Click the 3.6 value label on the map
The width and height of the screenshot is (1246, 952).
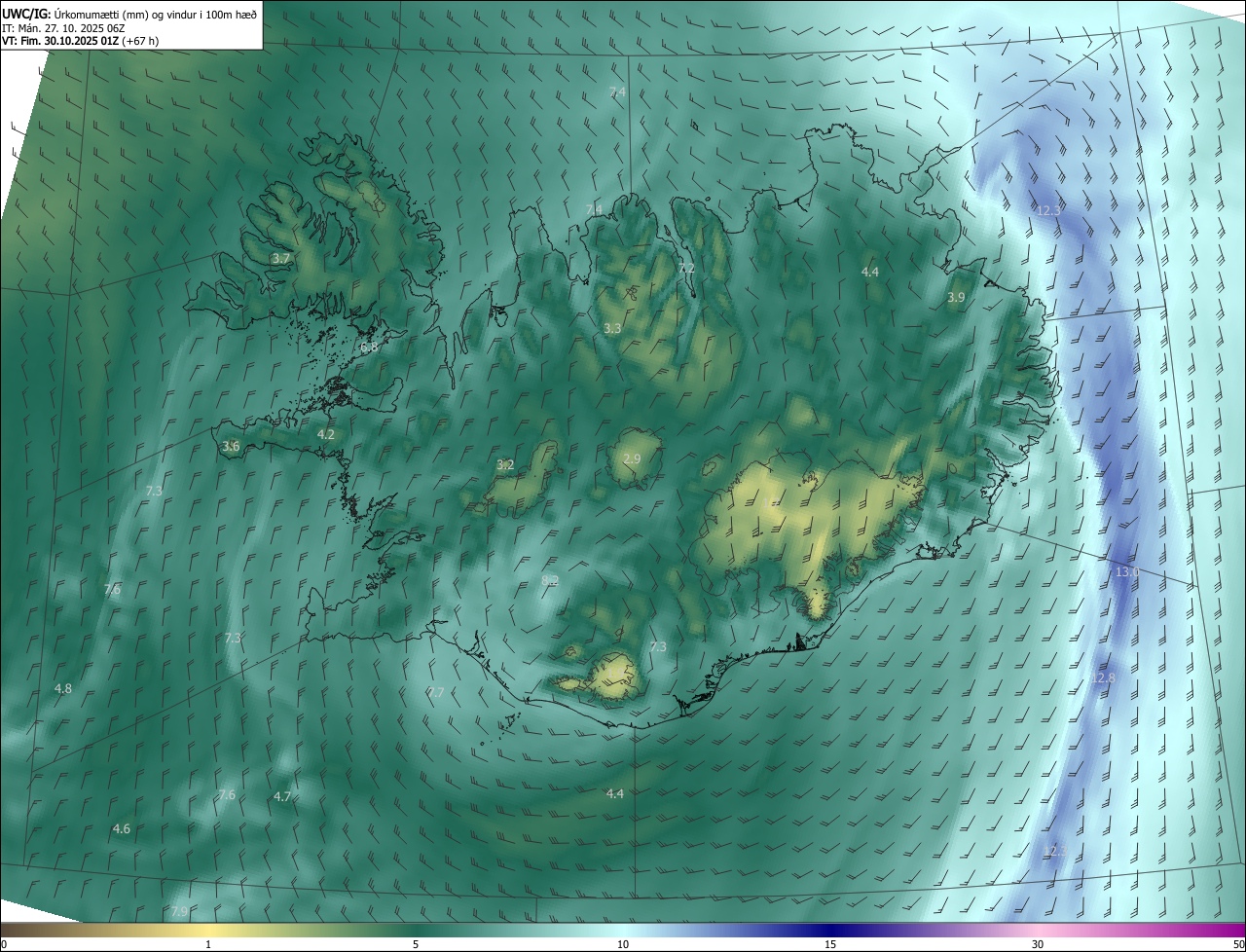(231, 446)
